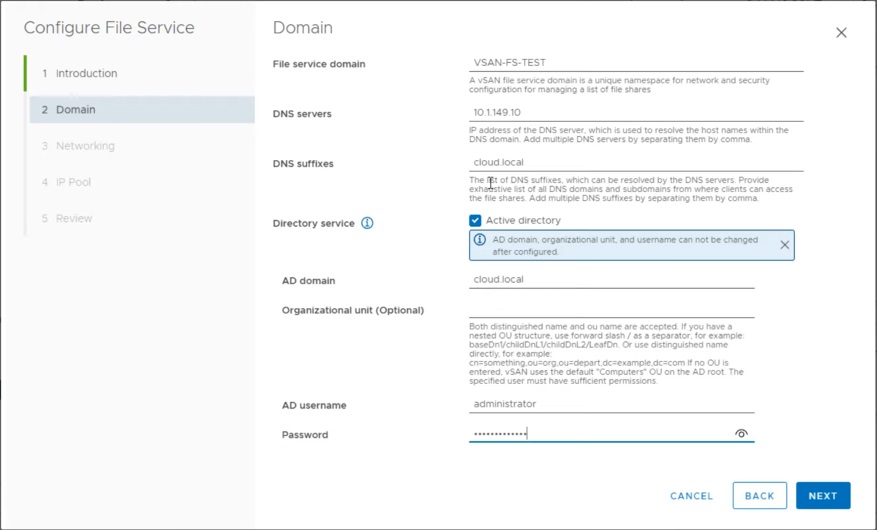Select the IP Pool step
Image resolution: width=877 pixels, height=530 pixels.
pyautogui.click(x=73, y=182)
